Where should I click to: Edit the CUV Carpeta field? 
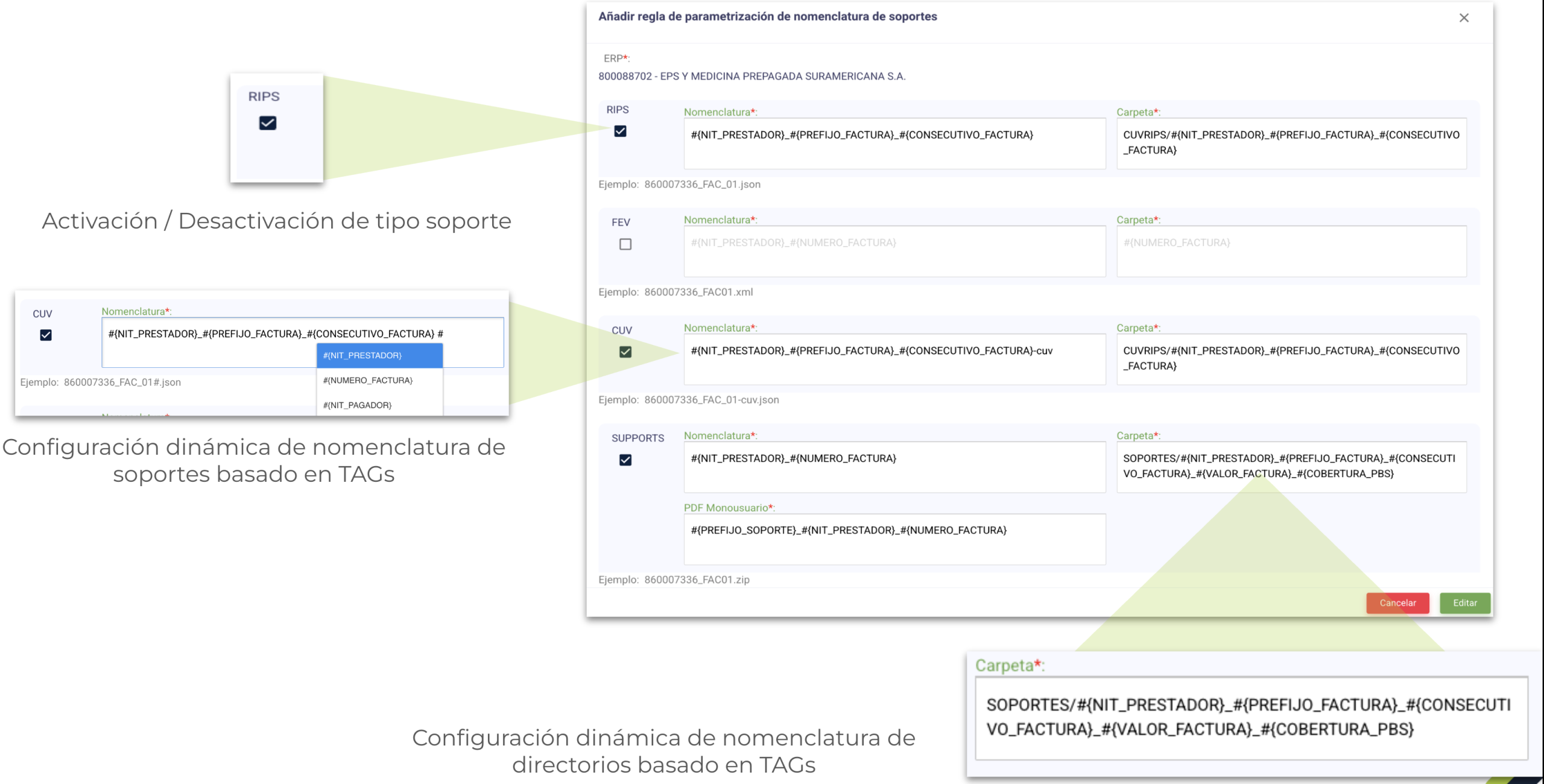(1291, 359)
